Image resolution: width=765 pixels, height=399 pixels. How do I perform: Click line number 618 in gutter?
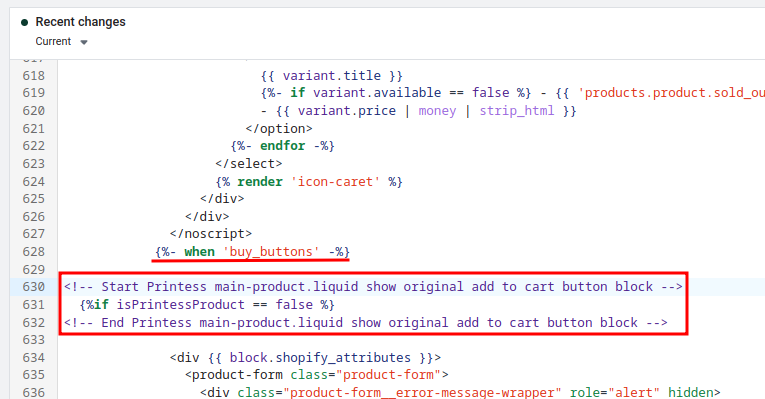coord(34,76)
